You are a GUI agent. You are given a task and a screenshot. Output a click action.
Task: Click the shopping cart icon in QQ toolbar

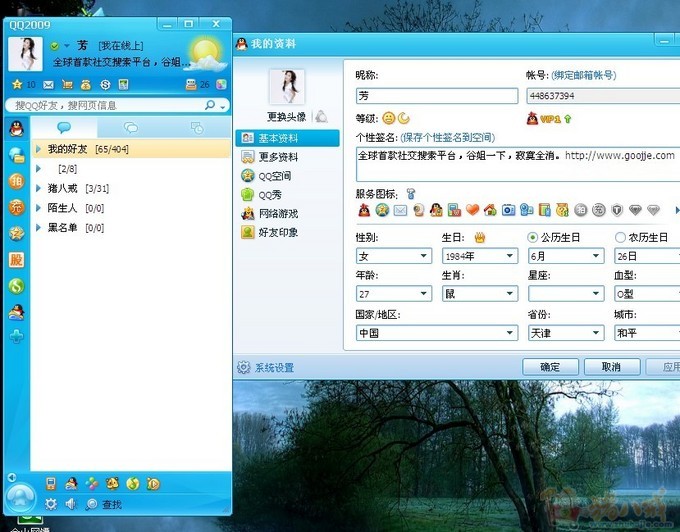[x=67, y=85]
